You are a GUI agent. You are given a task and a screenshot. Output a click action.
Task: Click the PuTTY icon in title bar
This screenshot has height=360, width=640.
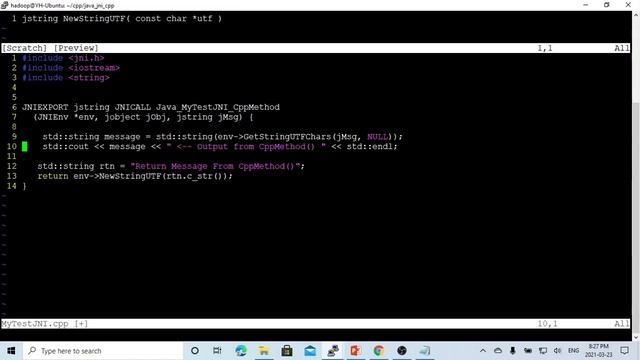coord(4,5)
